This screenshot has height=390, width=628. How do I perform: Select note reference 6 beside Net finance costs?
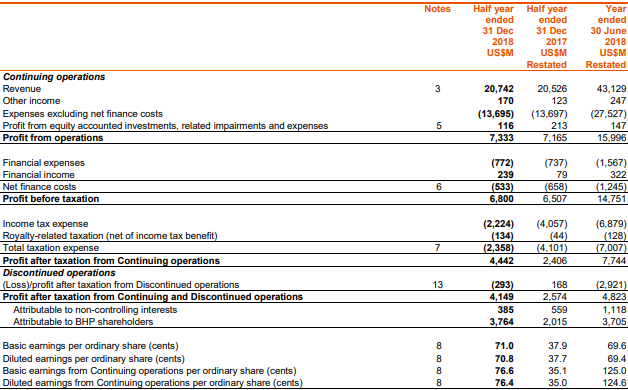tap(439, 187)
